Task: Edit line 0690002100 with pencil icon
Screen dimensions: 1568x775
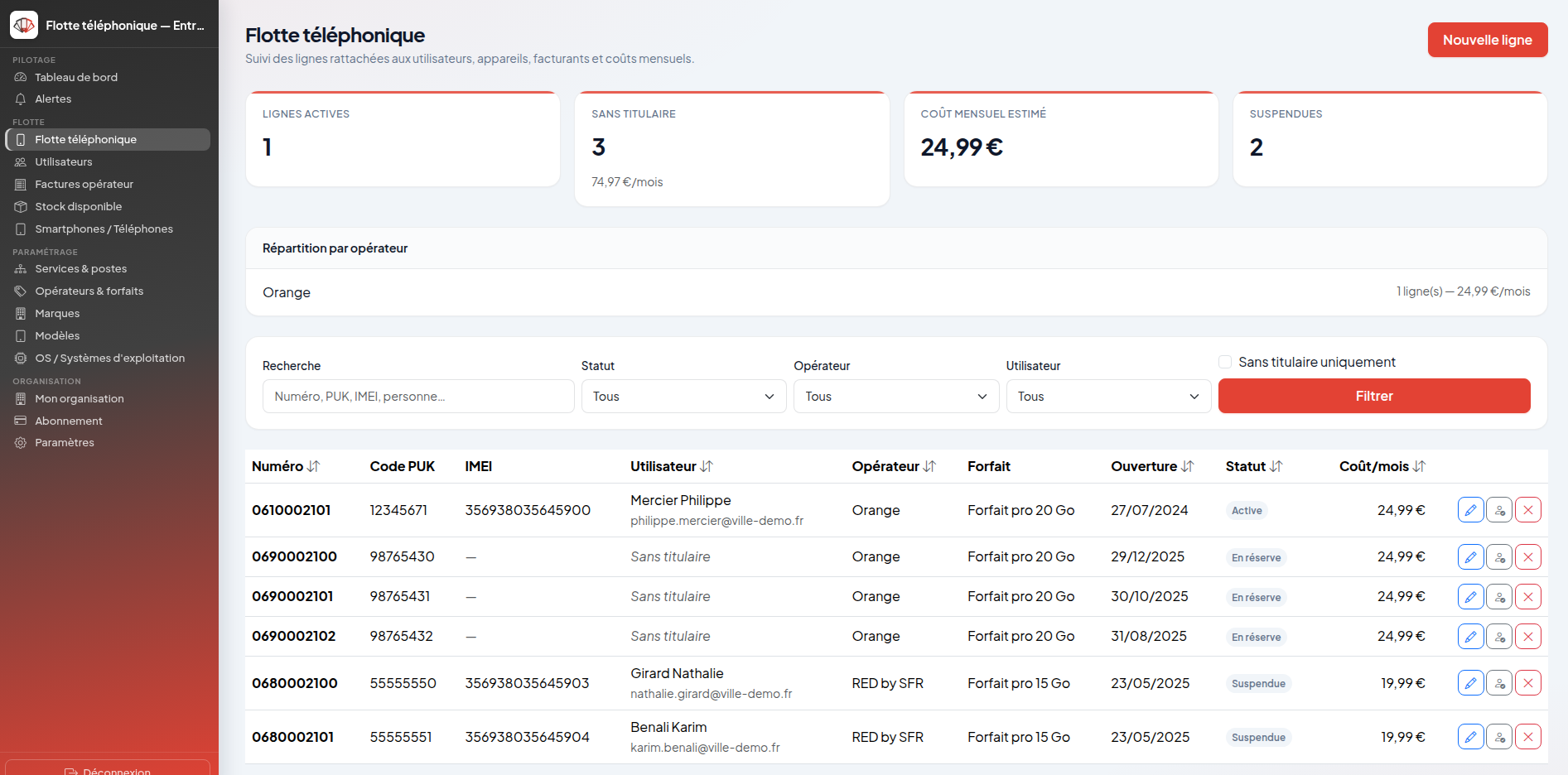Action: pyautogui.click(x=1470, y=557)
